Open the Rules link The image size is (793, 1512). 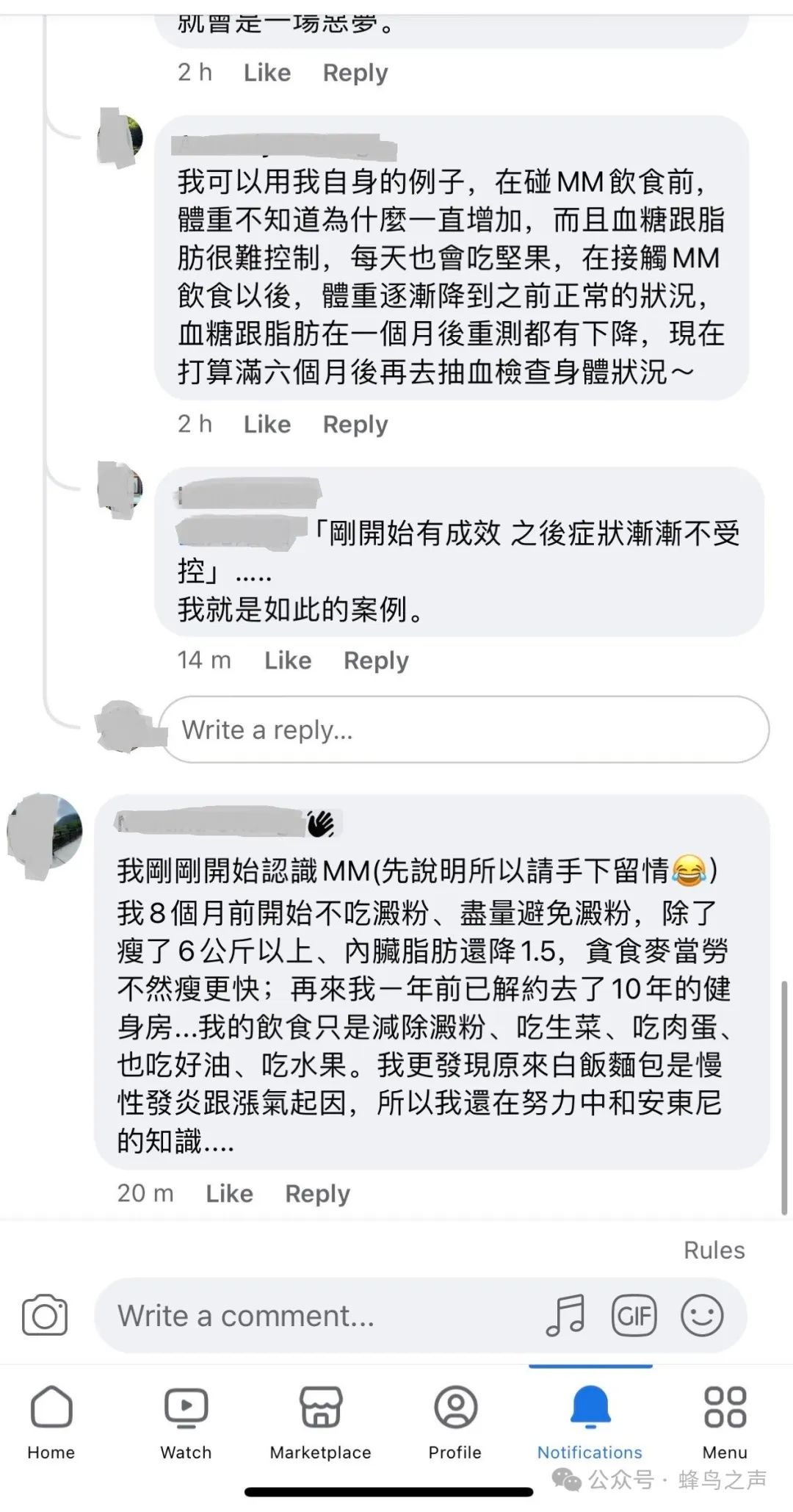click(714, 1250)
